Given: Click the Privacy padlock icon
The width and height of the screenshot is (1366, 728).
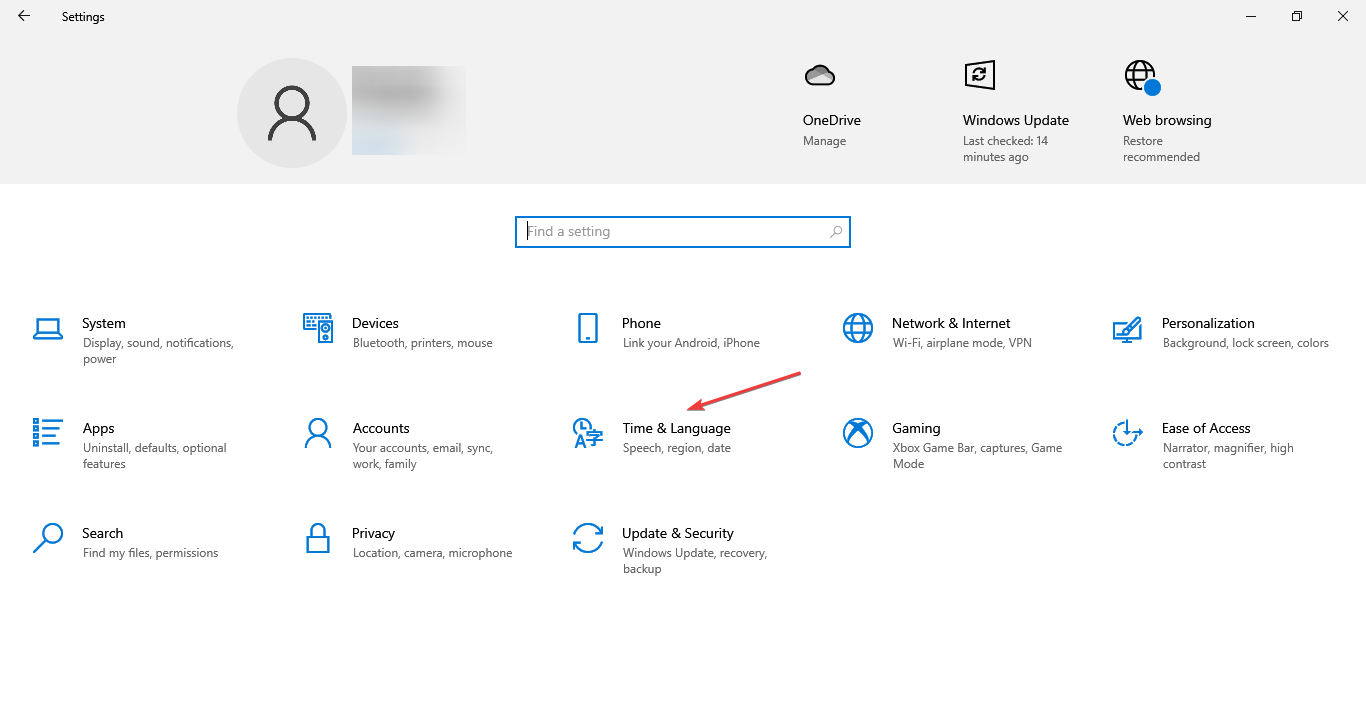Looking at the screenshot, I should (318, 538).
